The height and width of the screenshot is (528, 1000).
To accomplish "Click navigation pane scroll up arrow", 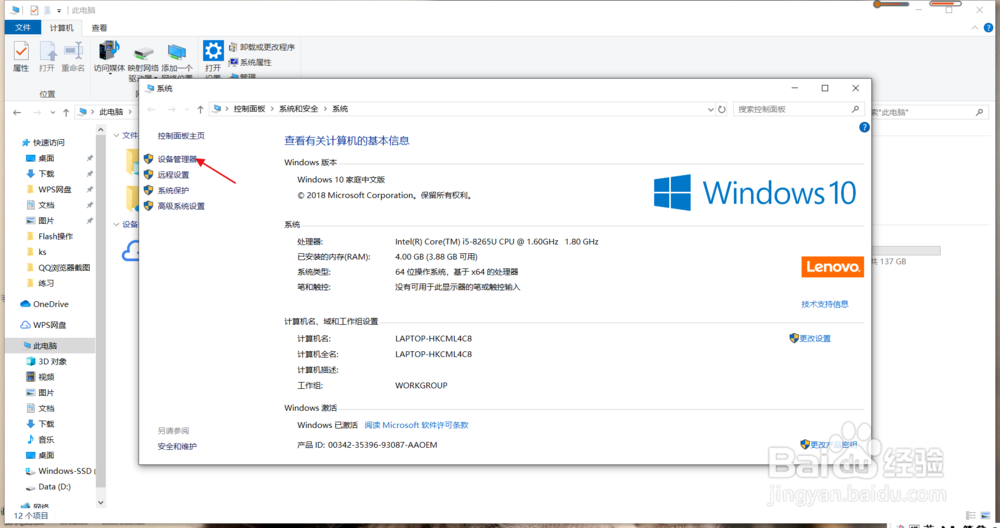I will [x=101, y=130].
